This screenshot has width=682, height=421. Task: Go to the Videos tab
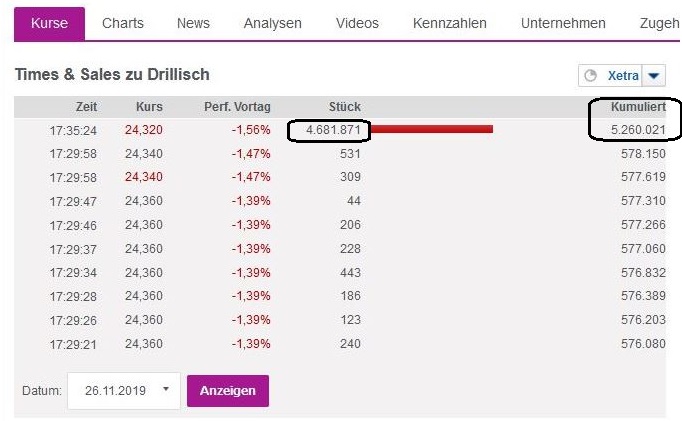coord(357,23)
